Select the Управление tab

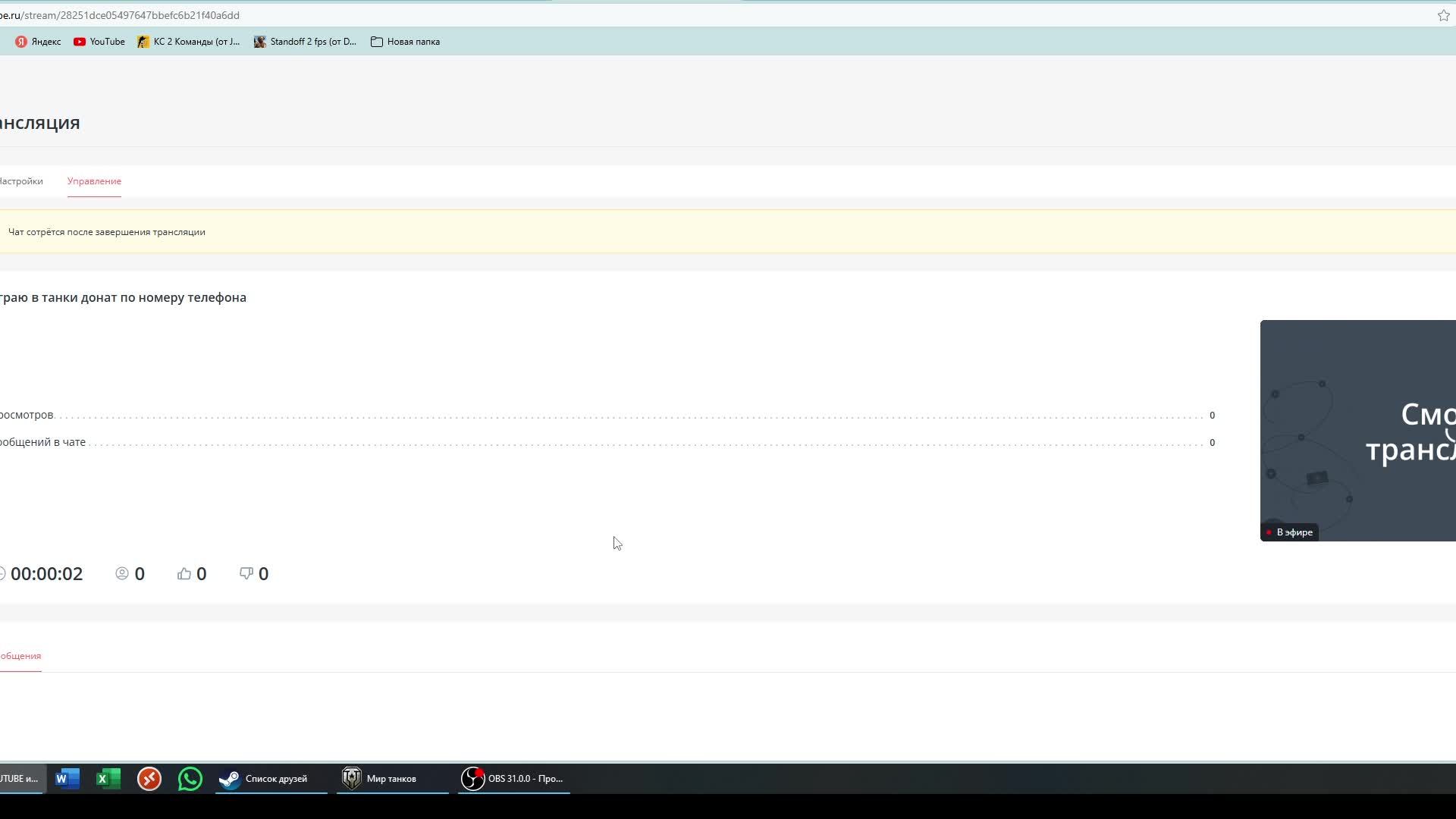tap(94, 181)
